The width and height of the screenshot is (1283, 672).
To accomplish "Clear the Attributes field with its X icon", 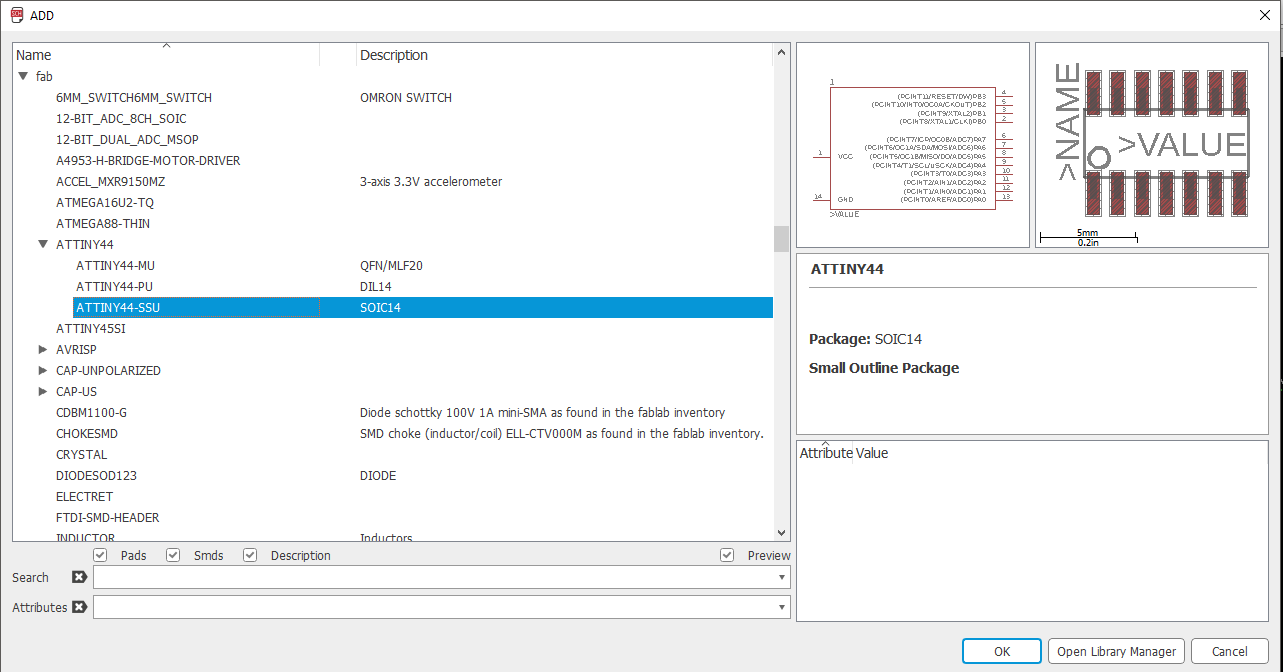I will (x=79, y=607).
